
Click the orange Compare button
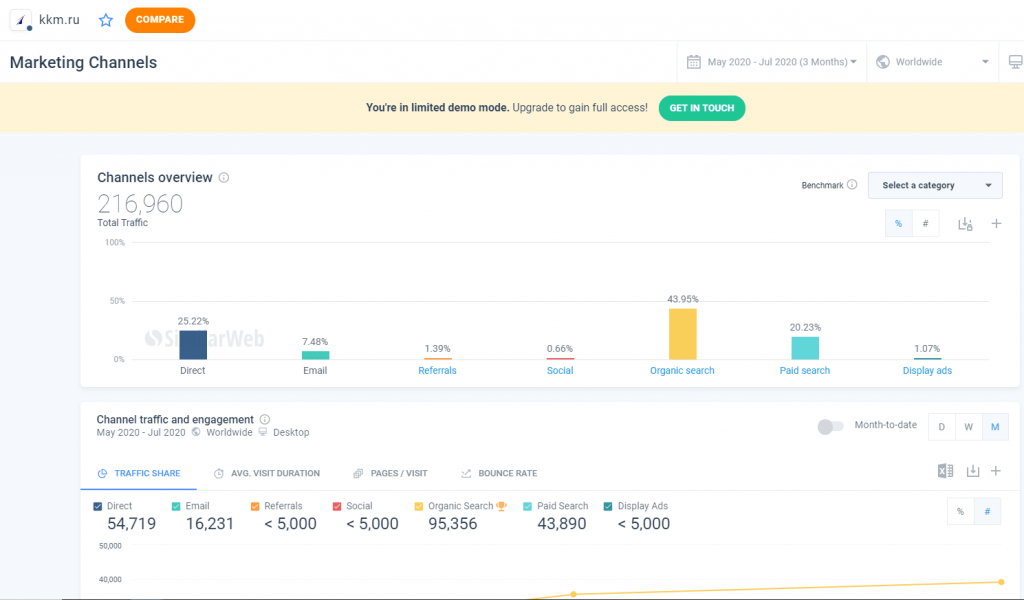pos(160,20)
